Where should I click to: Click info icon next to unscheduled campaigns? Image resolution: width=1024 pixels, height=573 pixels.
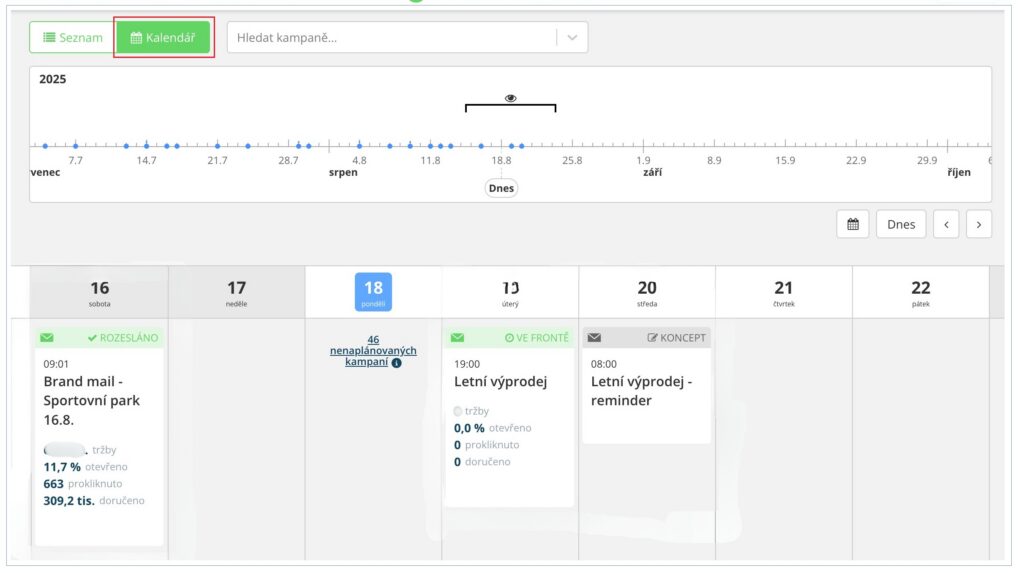click(397, 363)
